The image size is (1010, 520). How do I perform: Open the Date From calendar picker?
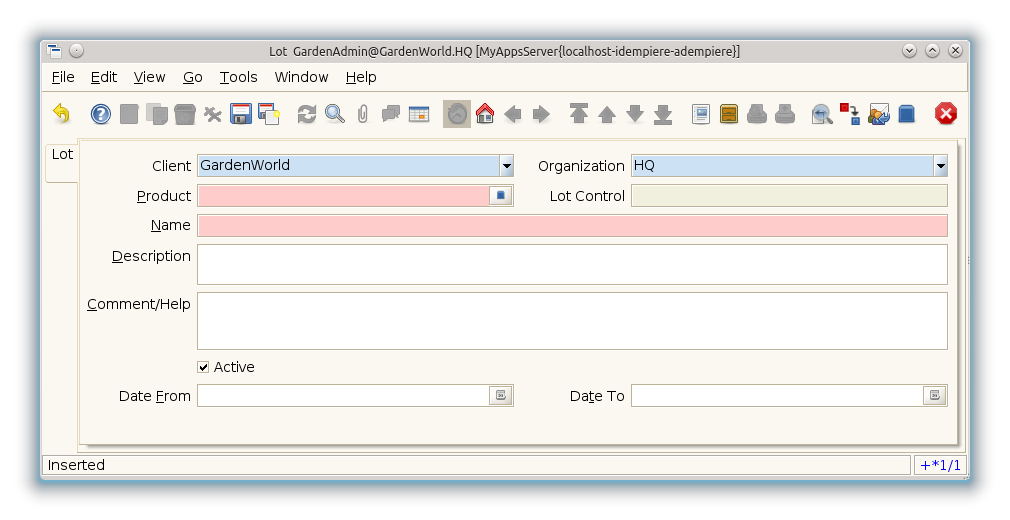pyautogui.click(x=501, y=396)
